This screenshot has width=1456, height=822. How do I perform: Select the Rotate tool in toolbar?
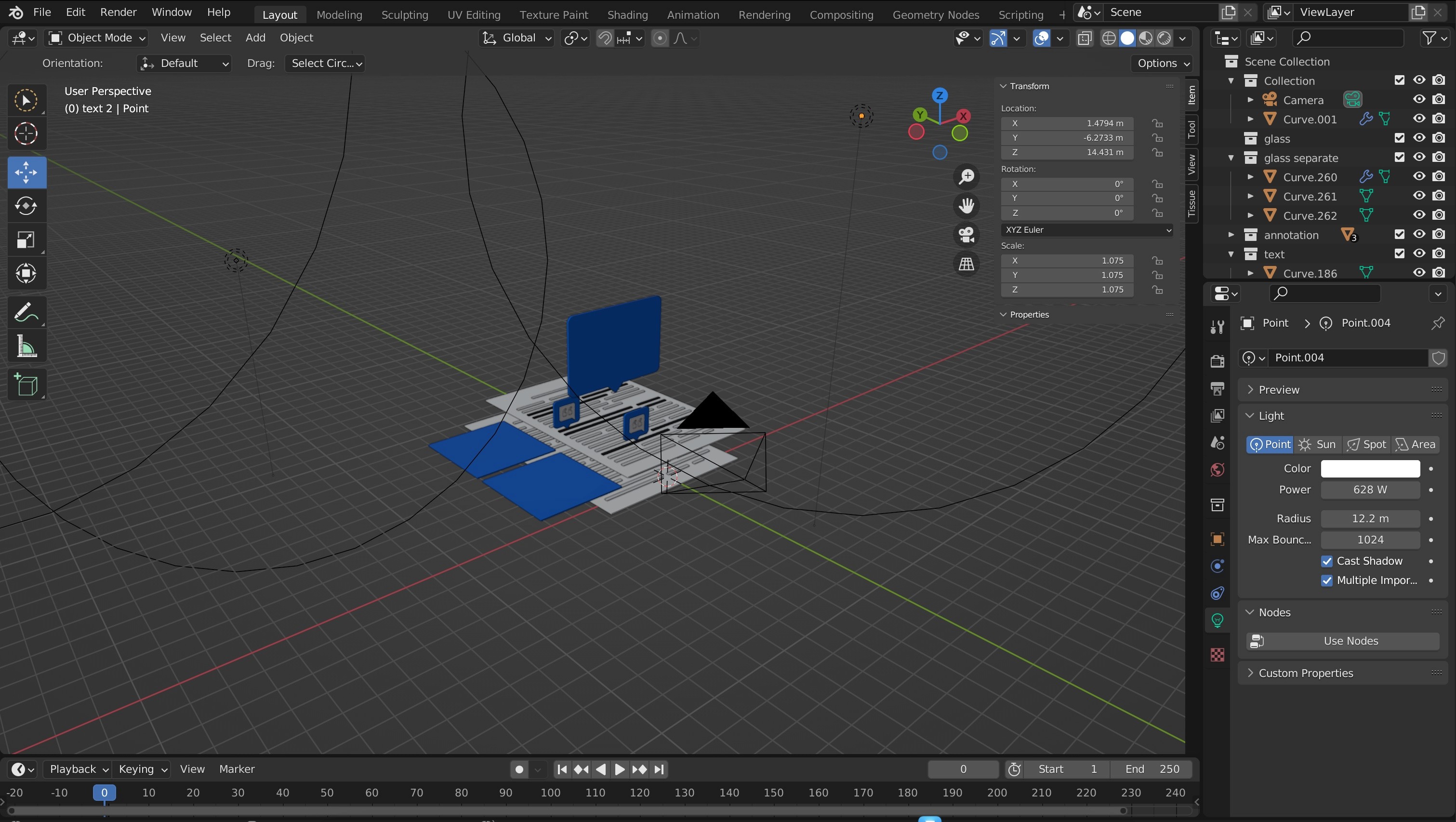pos(26,206)
